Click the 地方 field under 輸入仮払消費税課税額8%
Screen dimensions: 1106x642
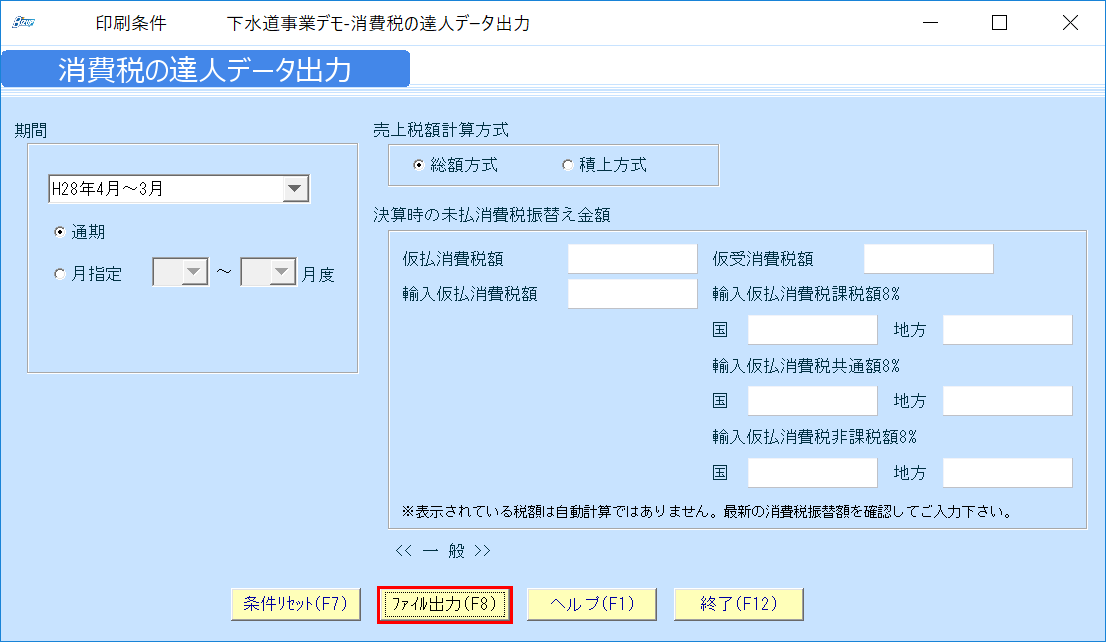coord(1006,329)
